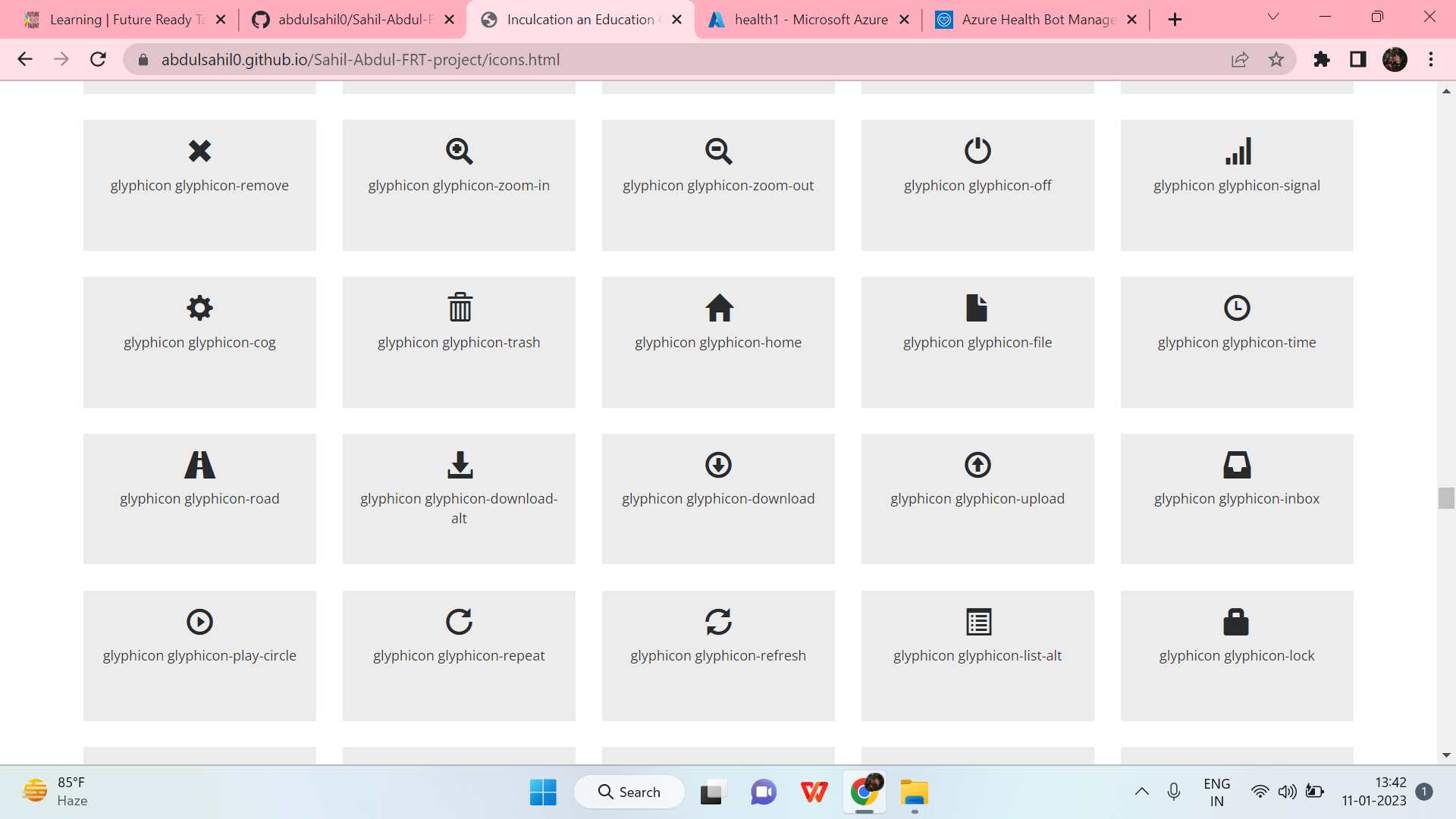Click the glyphicon-trash icon
This screenshot has width=1456, height=819.
pos(459,308)
